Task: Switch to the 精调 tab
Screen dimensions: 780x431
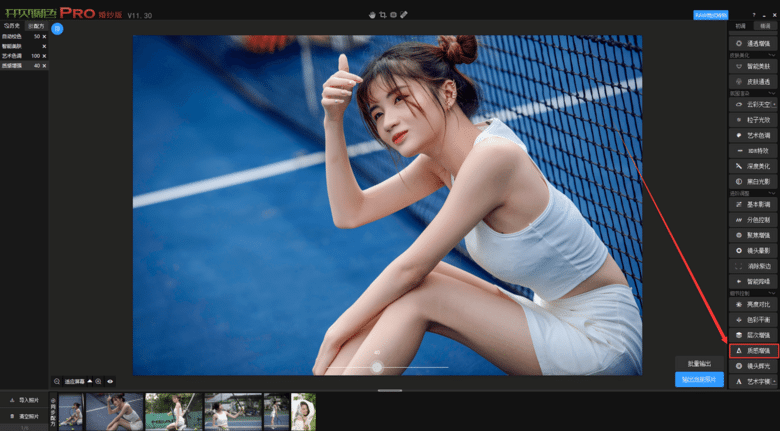Action: (765, 26)
